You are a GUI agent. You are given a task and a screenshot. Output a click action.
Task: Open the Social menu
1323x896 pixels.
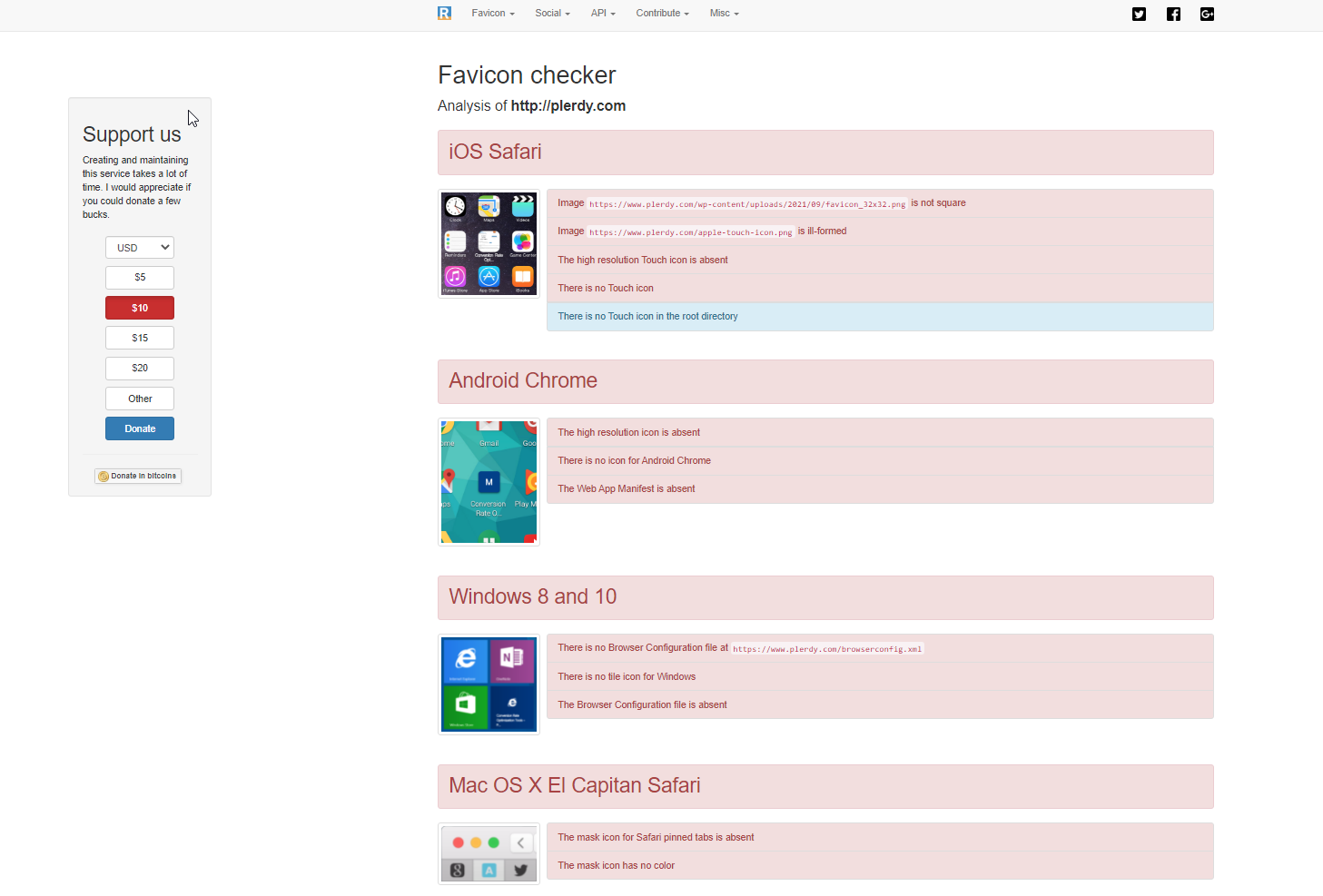point(551,13)
